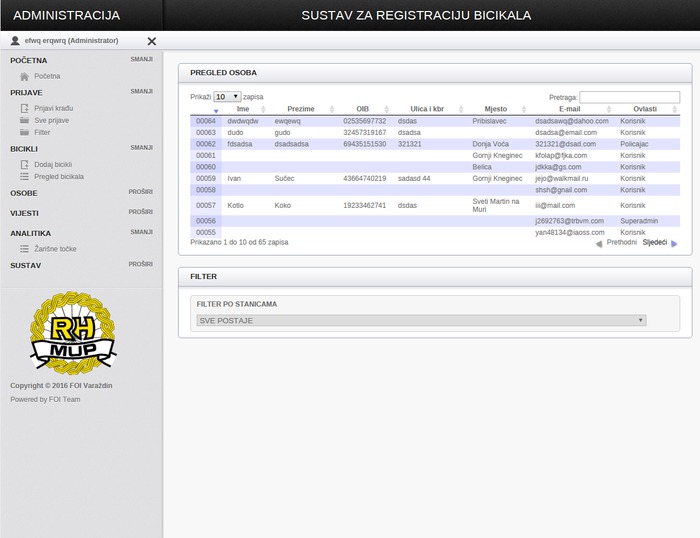Click the user profile icon beside efwq erqwrq
Screen dimensions: 700x538
pos(15,41)
